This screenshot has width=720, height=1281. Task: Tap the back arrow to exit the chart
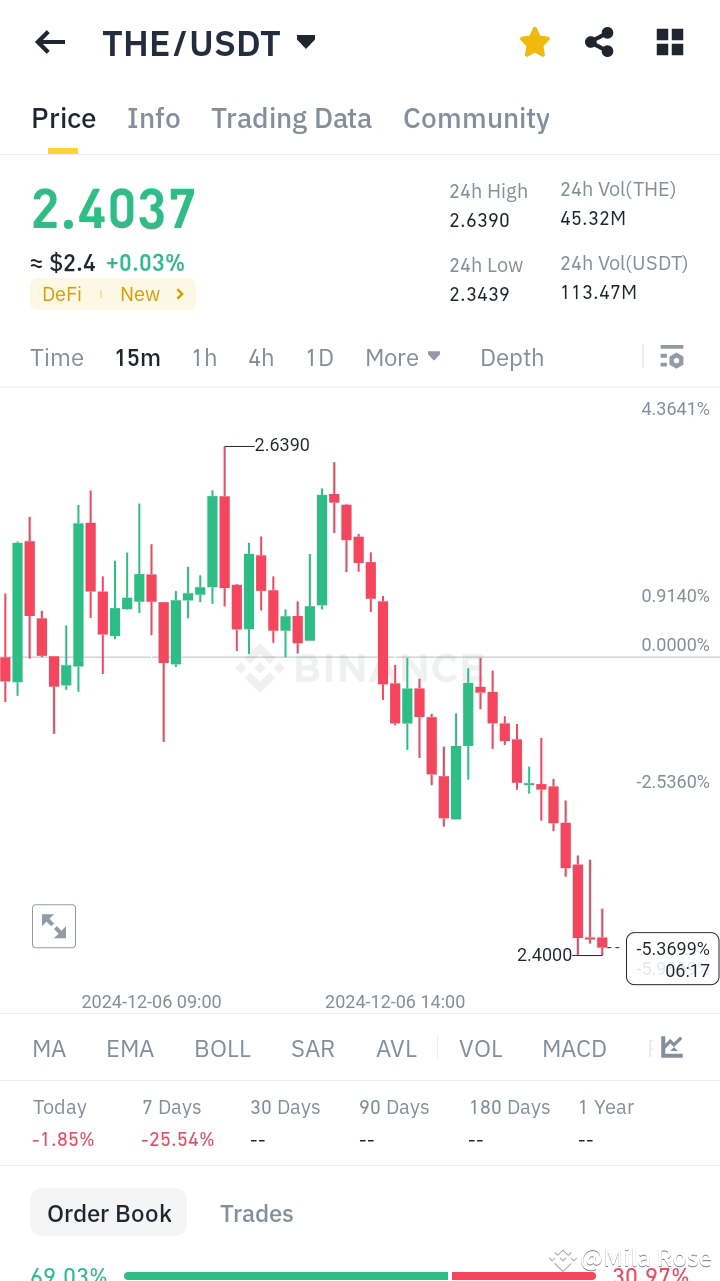point(50,42)
